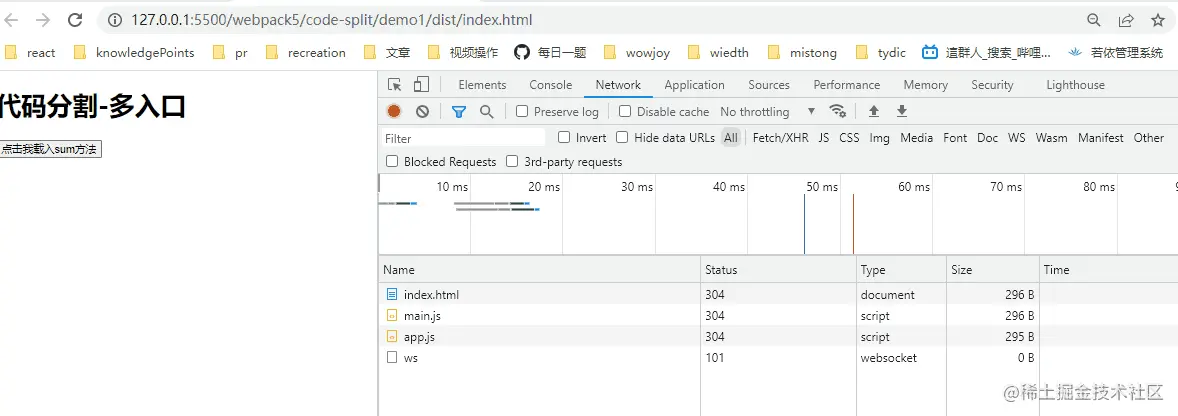Tick the Hide data URLs checkbox
This screenshot has width=1178, height=416.
pos(622,138)
